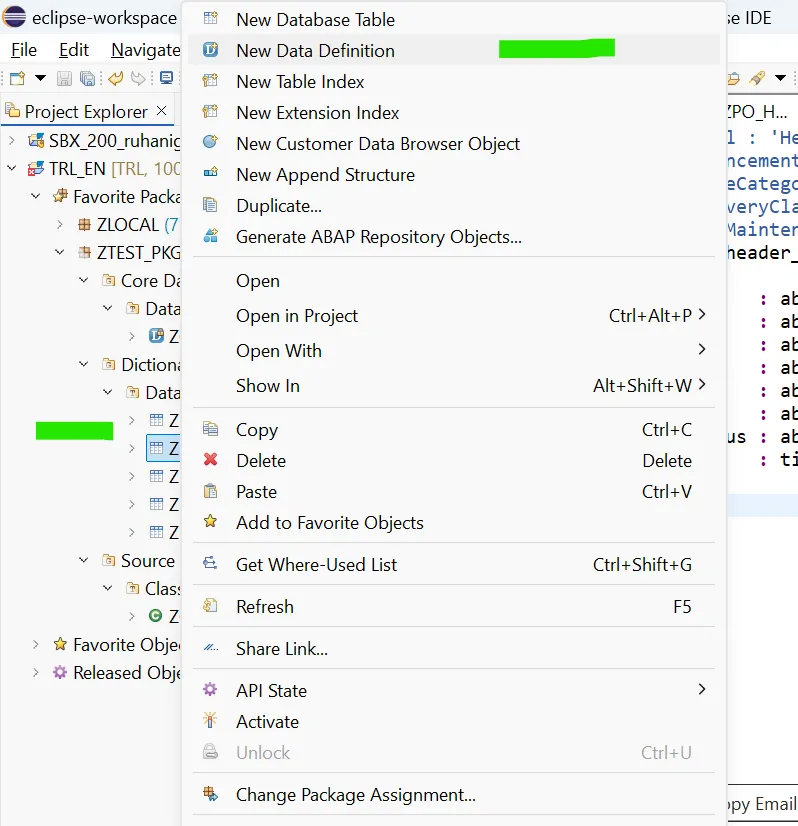Click the Save All toolbar icon
The height and width of the screenshot is (826, 798).
pos(86,78)
